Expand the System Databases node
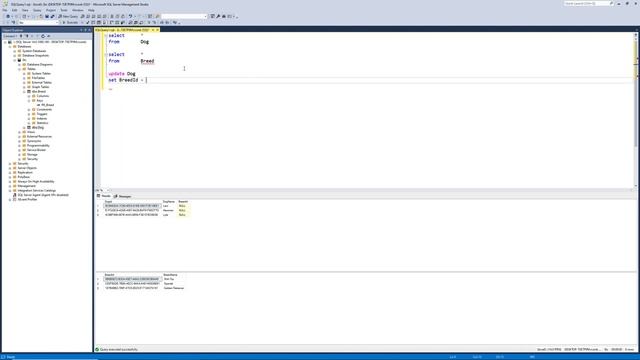The image size is (640, 360). 15,51
